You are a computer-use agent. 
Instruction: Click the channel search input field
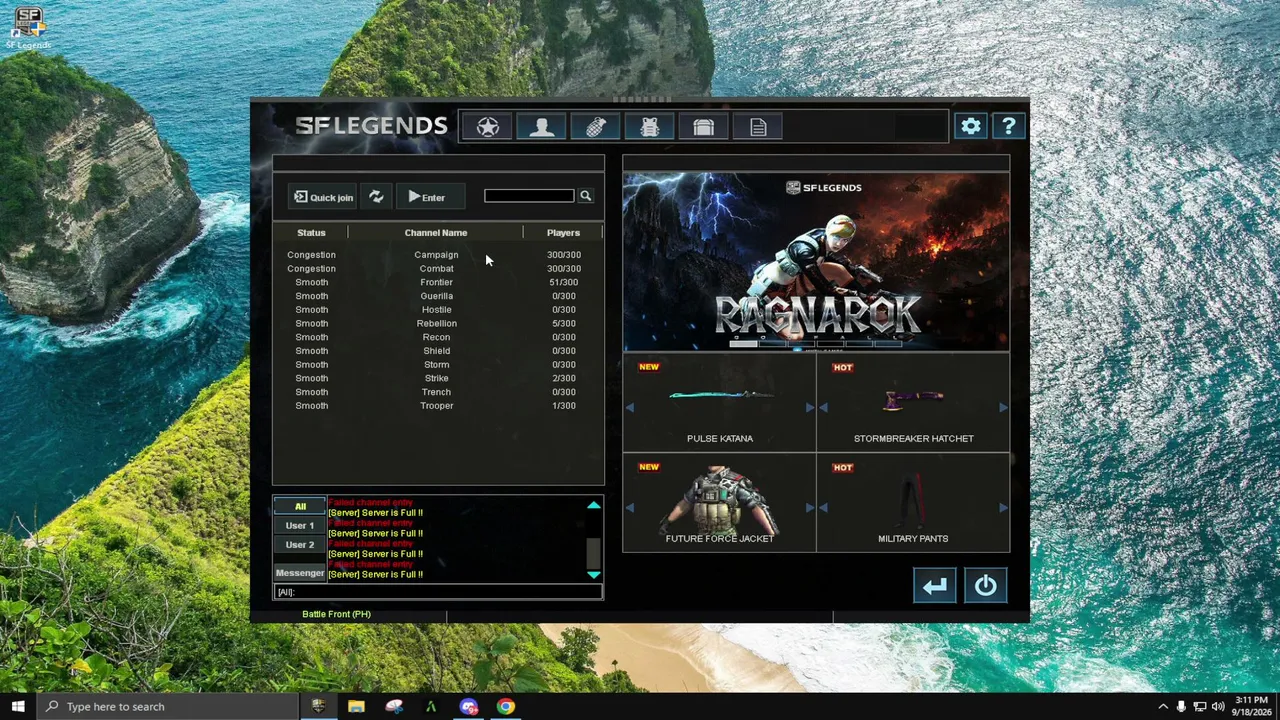[x=529, y=196]
